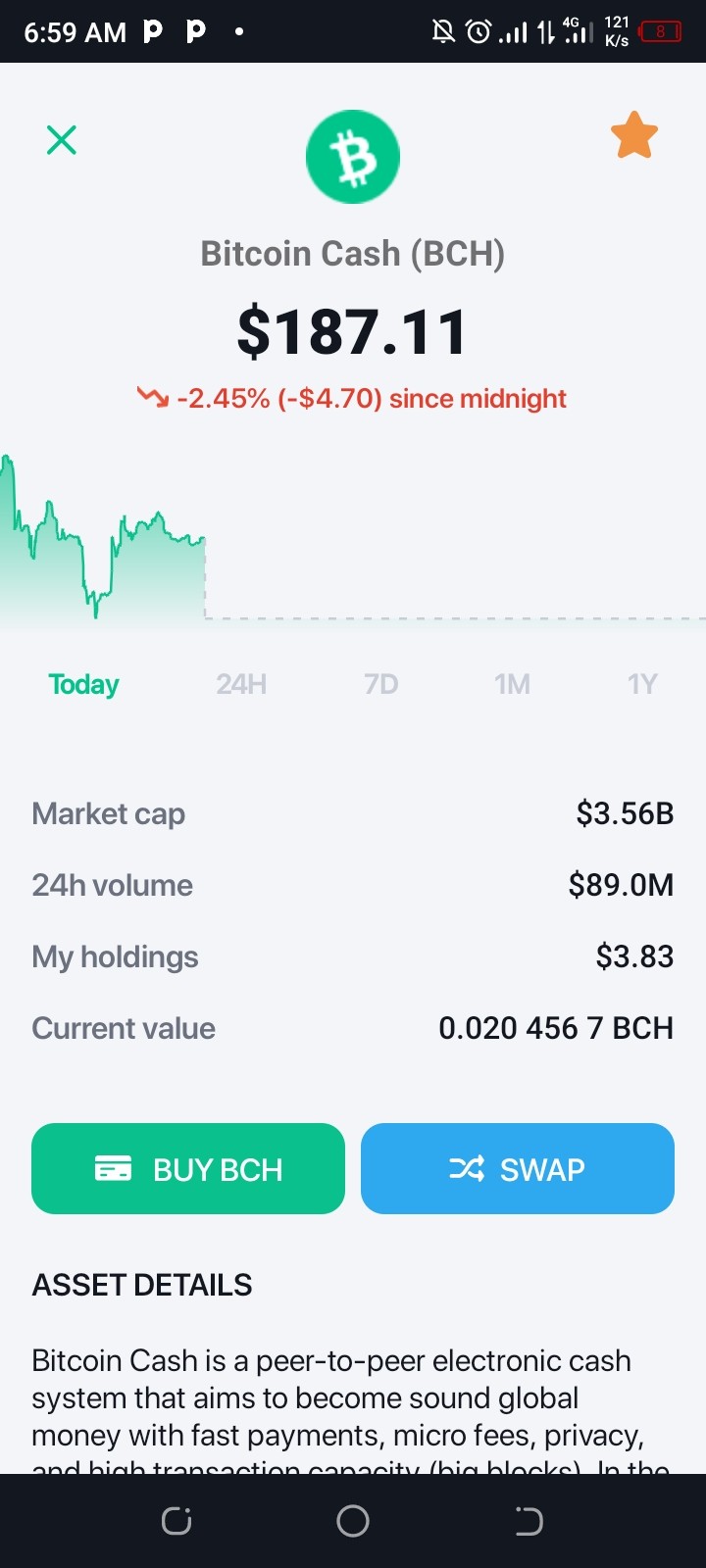706x1568 pixels.
Task: Tap the green price chart area
Action: tap(103, 539)
